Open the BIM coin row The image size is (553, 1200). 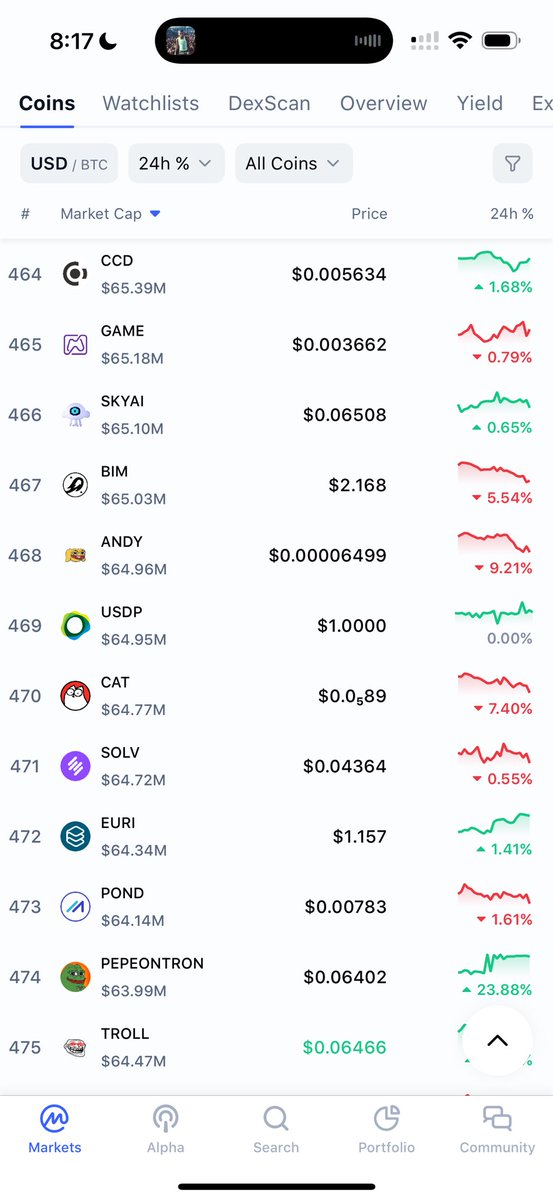click(x=276, y=485)
